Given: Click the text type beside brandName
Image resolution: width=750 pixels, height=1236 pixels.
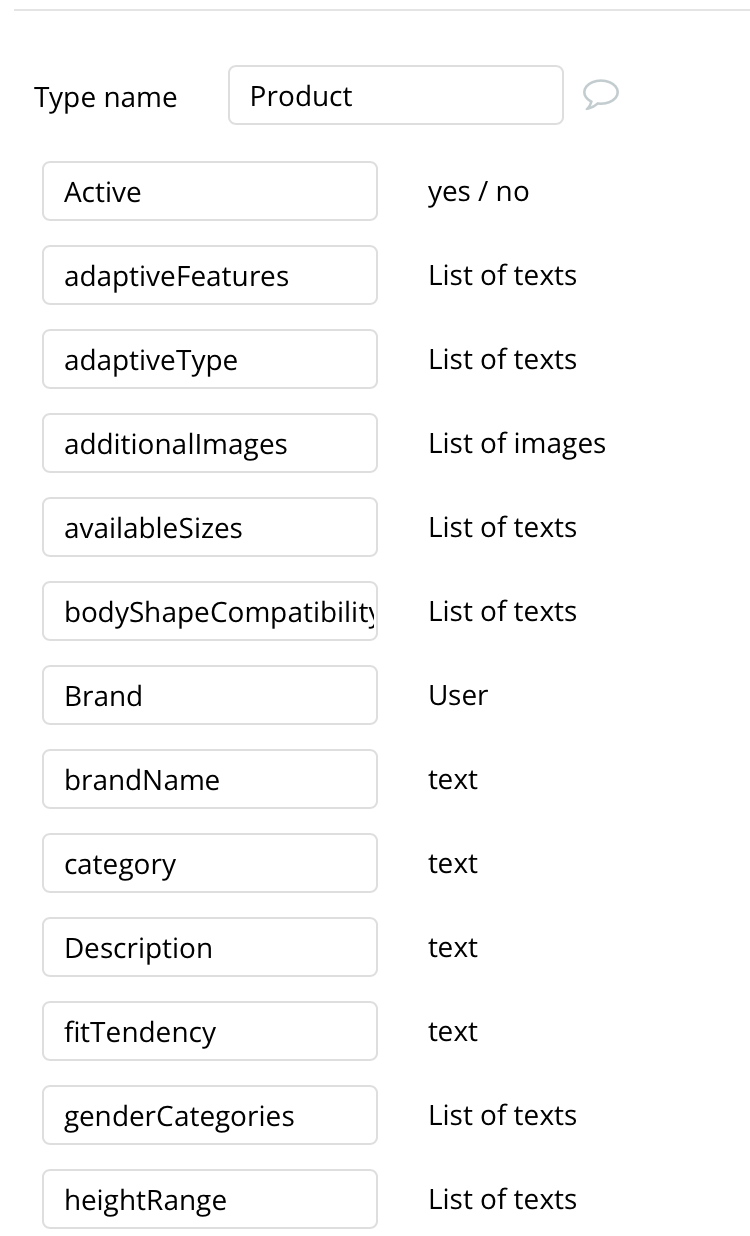Looking at the screenshot, I should [x=453, y=779].
